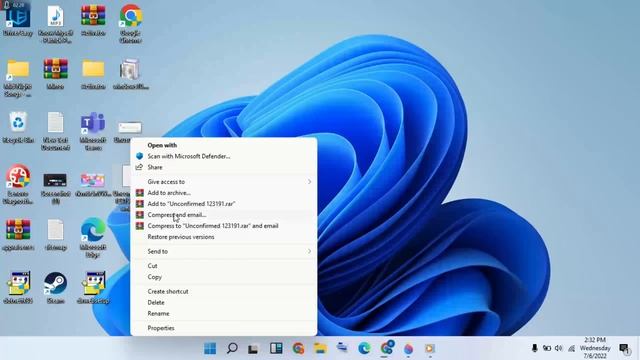Click the taskbar Search magnifier icon

232,348
